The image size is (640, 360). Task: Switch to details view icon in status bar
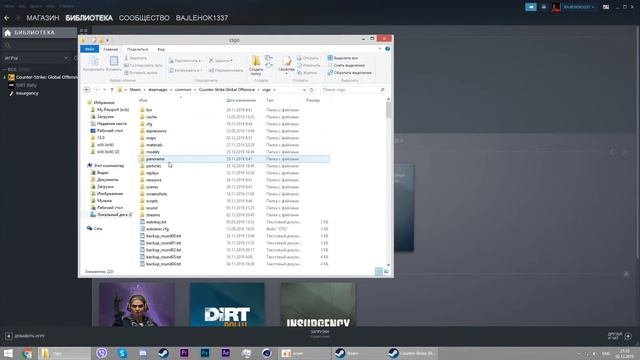[379, 271]
